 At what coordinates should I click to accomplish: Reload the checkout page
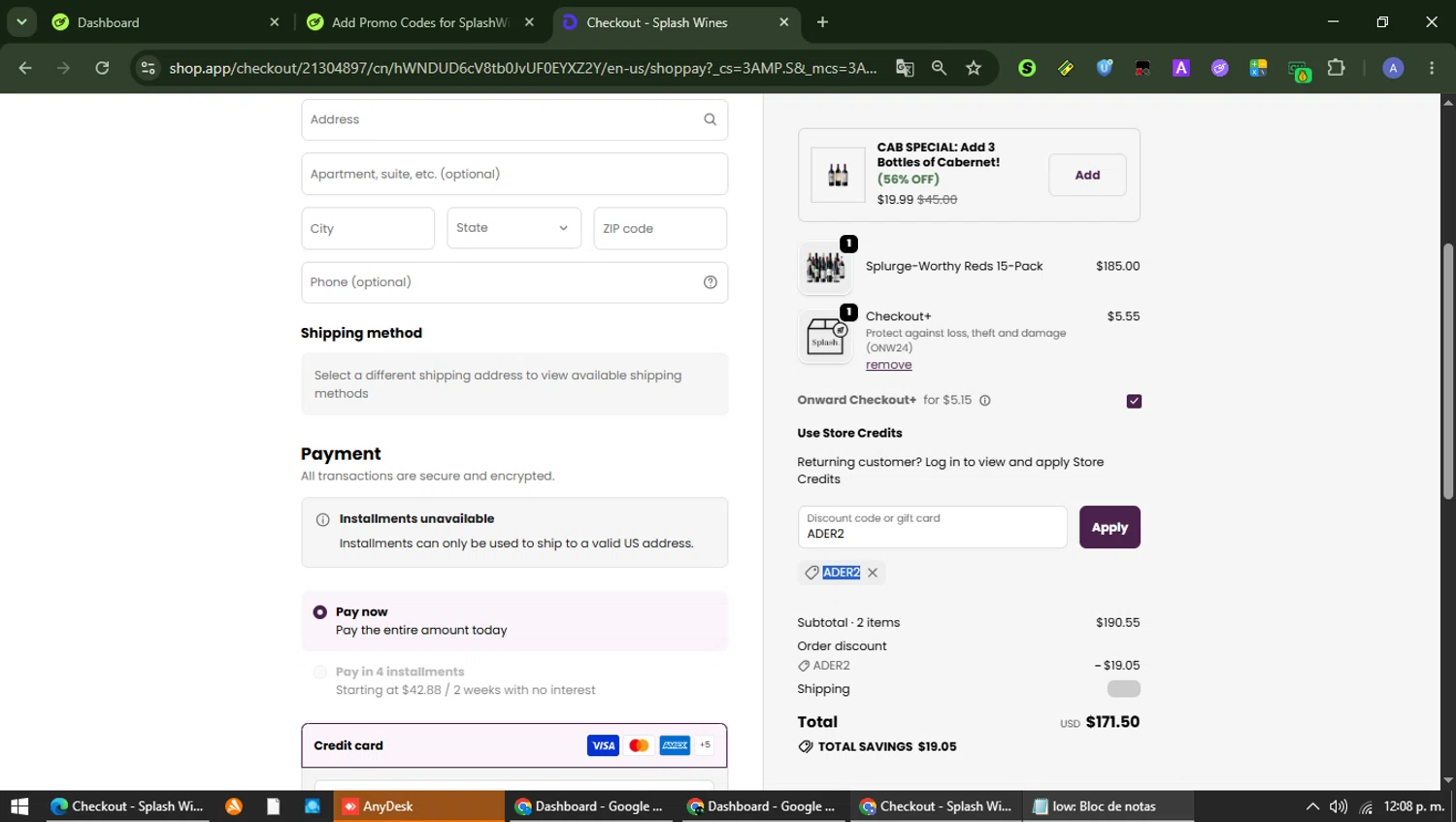[x=102, y=68]
